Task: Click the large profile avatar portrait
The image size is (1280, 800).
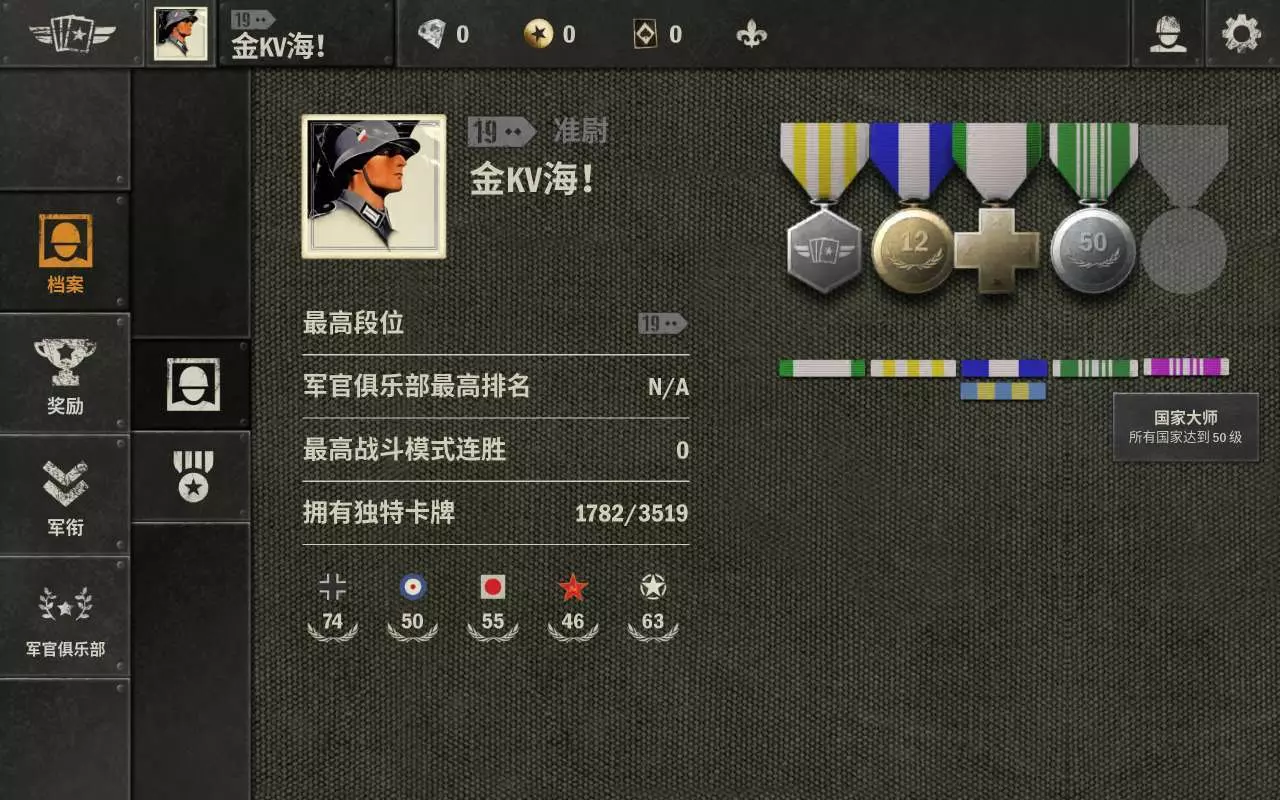Action: 374,186
